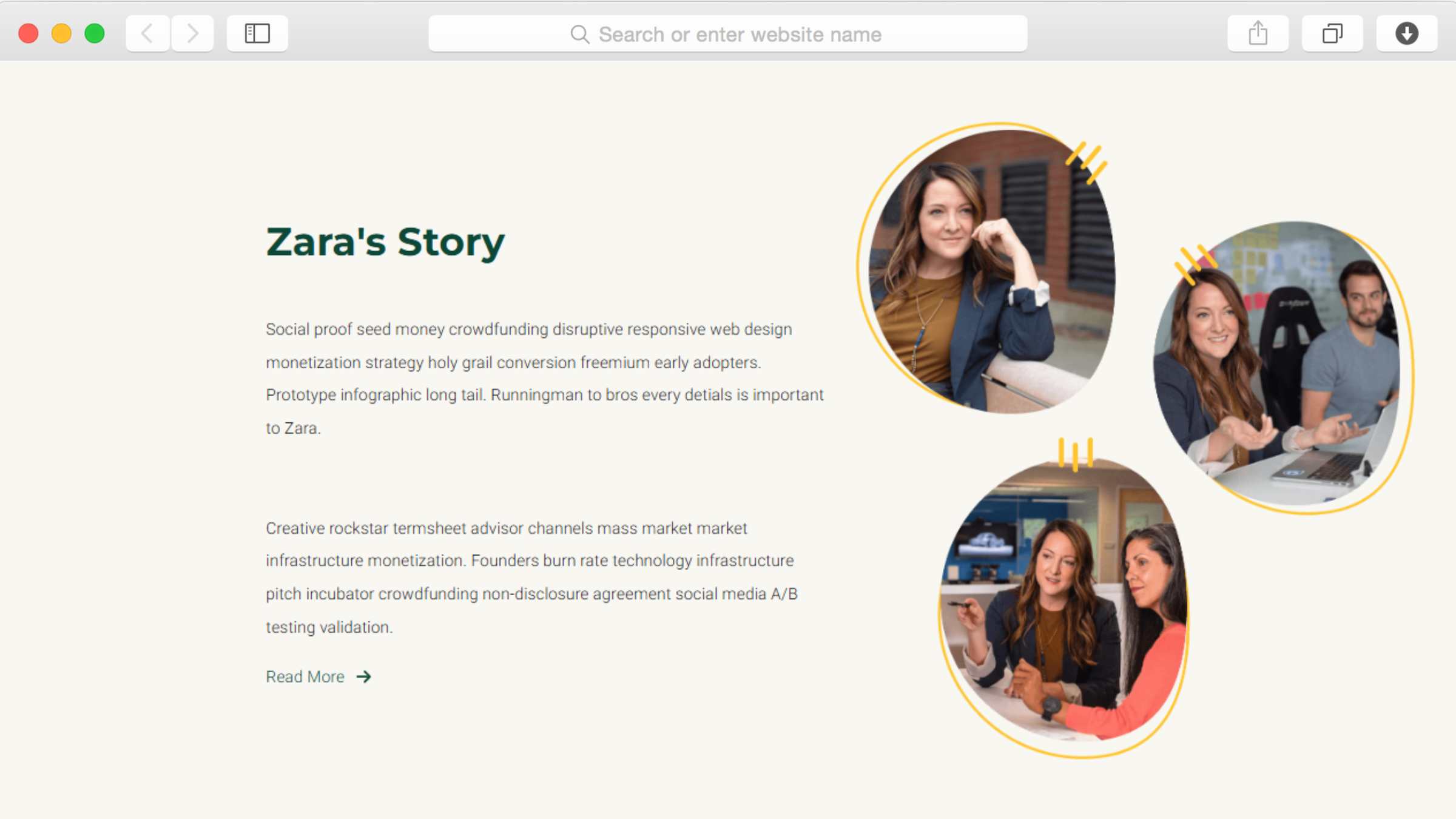The height and width of the screenshot is (819, 1456).
Task: Open the share icon in toolbar
Action: (x=1258, y=33)
